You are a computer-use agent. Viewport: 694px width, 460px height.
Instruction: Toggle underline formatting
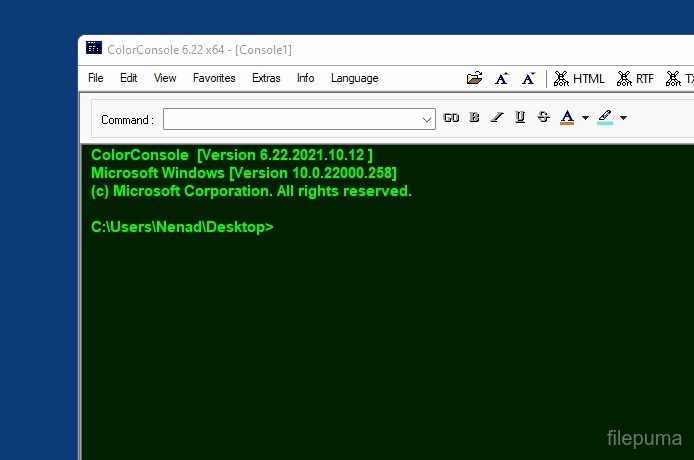[520, 118]
